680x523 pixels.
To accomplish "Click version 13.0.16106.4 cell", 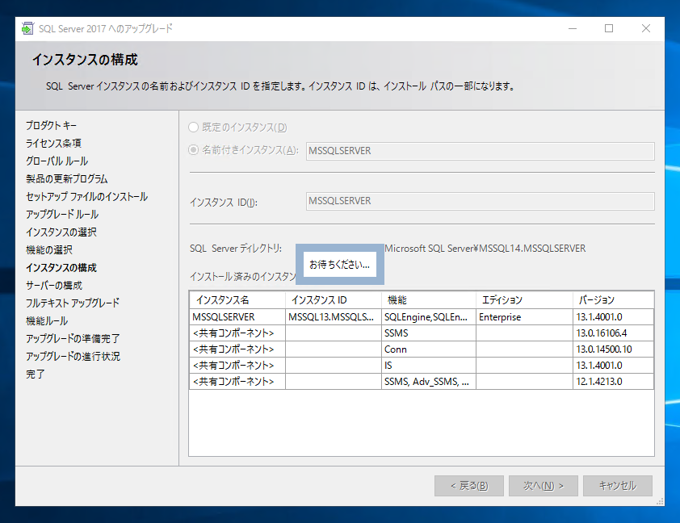I will coord(613,333).
